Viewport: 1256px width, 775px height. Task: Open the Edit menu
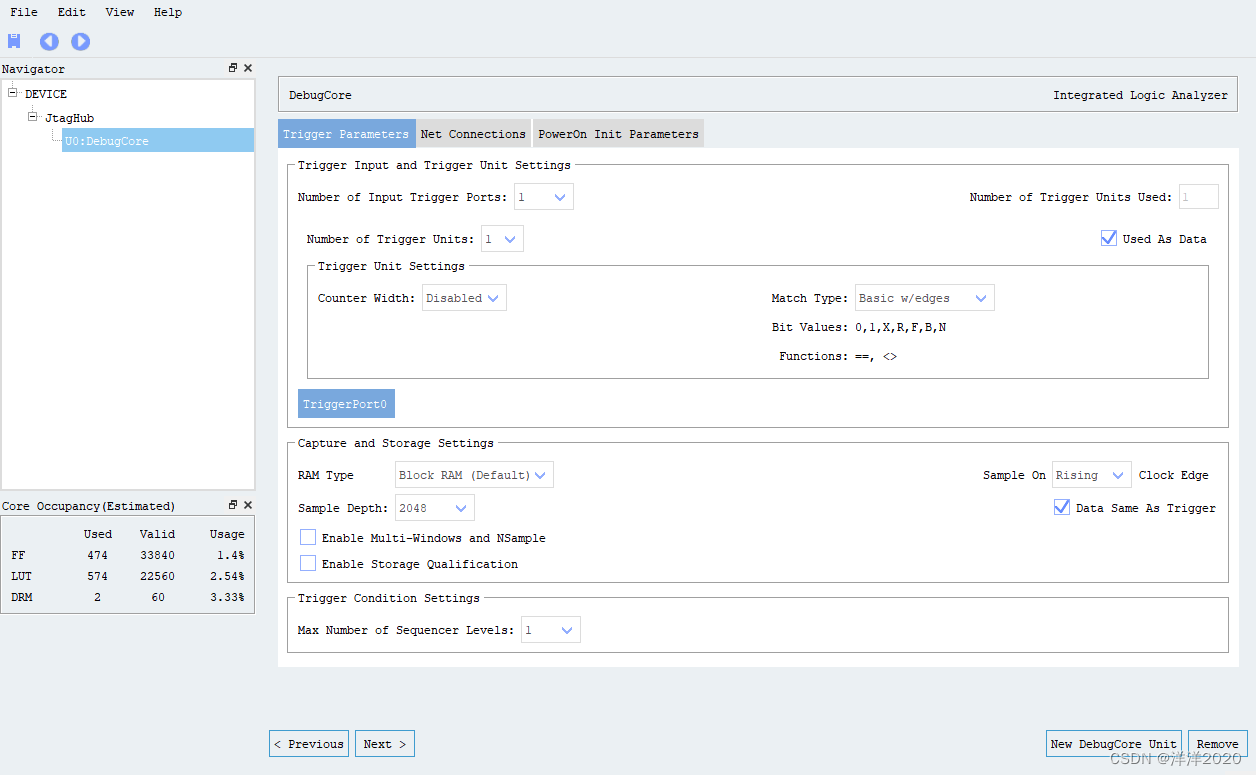click(71, 12)
